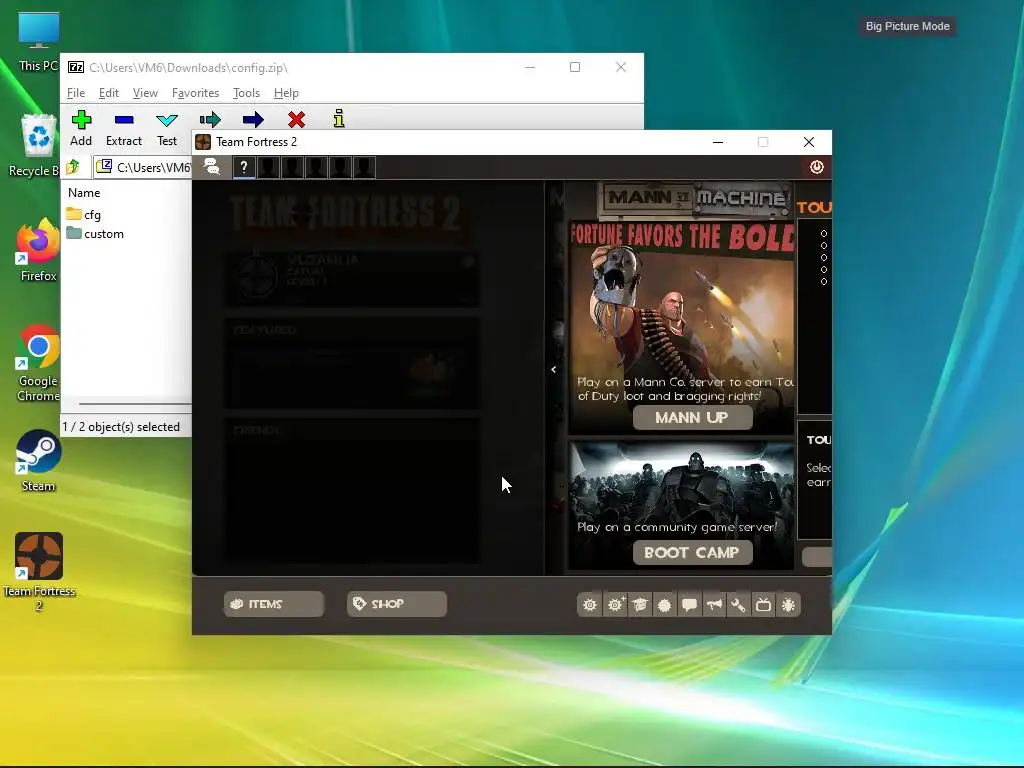Screen dimensions: 1024x768
Task: Open the Steam desktop shortcut
Action: pos(38,460)
